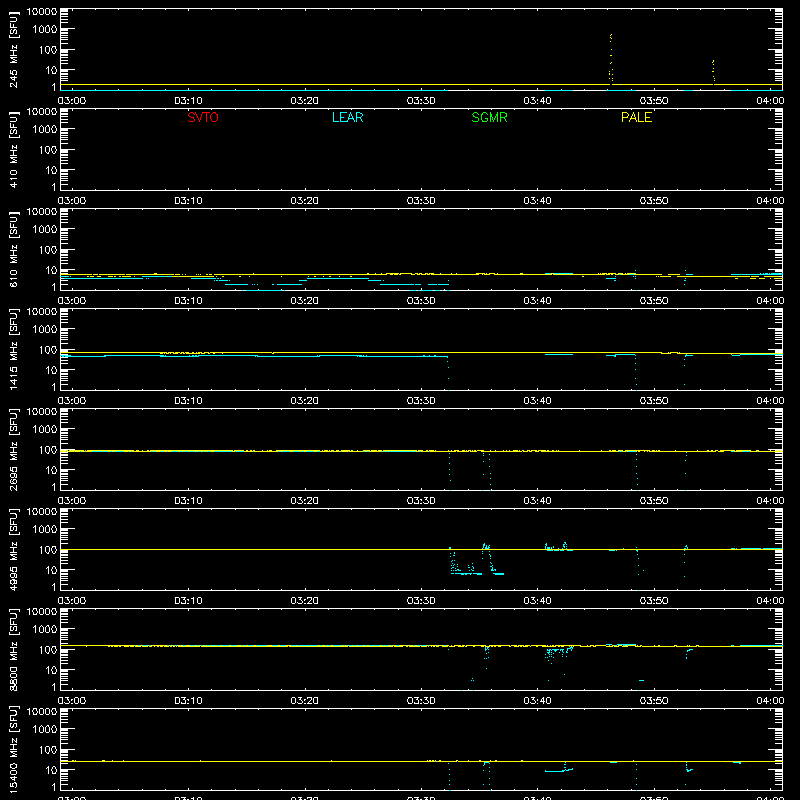The image size is (800, 800).
Task: Click the 03:00 time label under the 245 MHz panel
Action: (71, 101)
